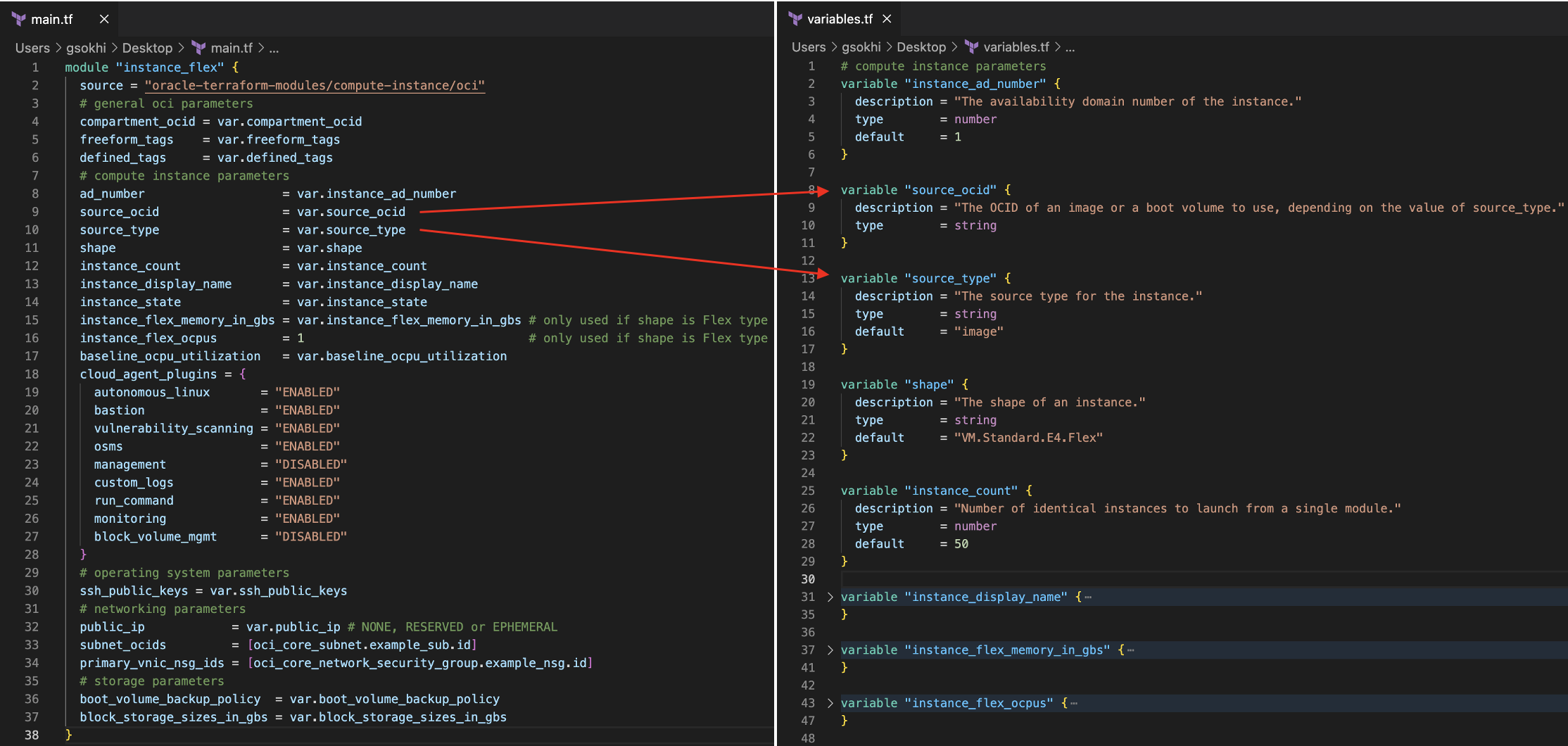Open the breadcrumb ellipsis in variables.tf

1070,47
